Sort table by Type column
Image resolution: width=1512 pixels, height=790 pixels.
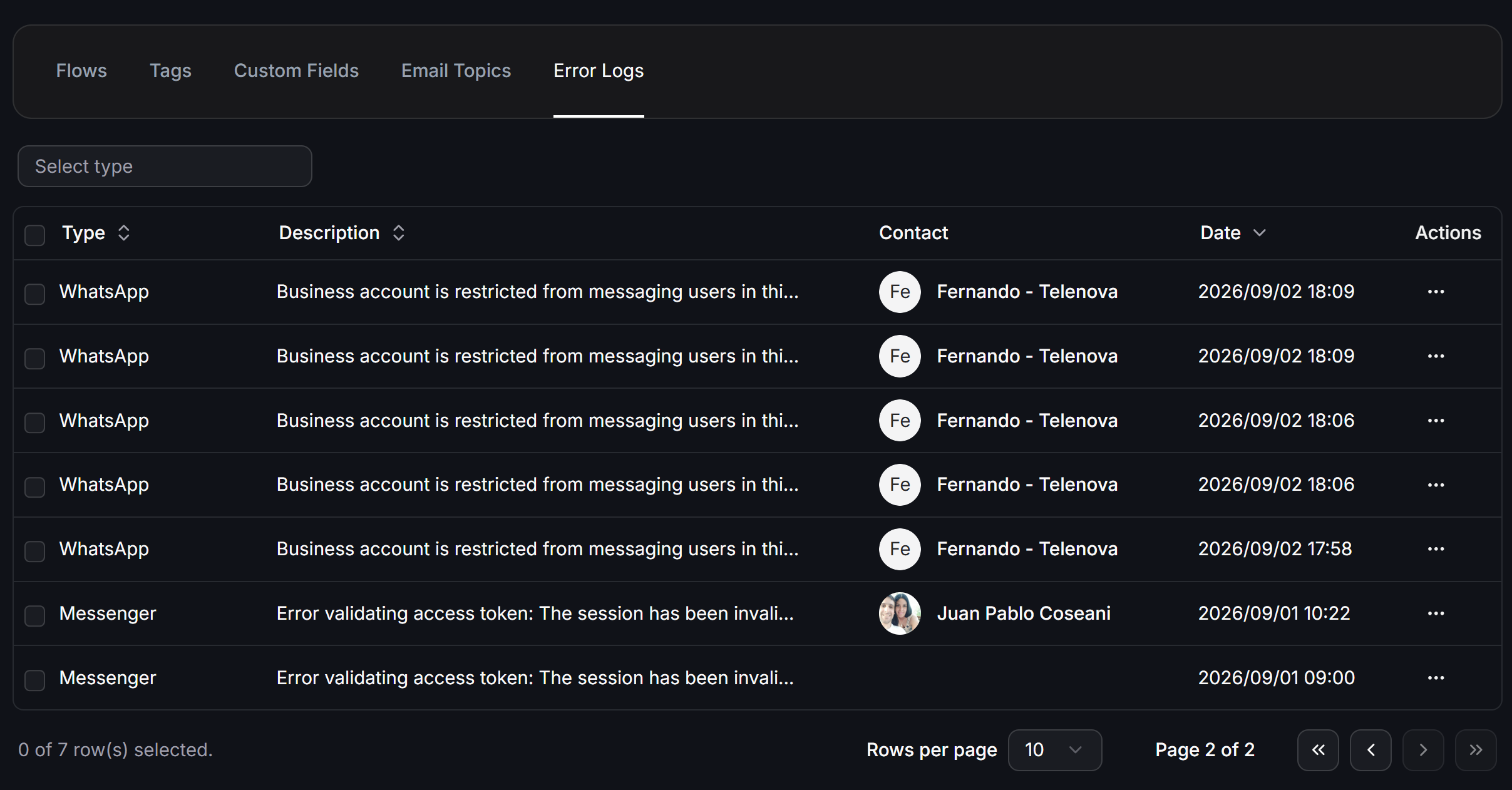96,233
